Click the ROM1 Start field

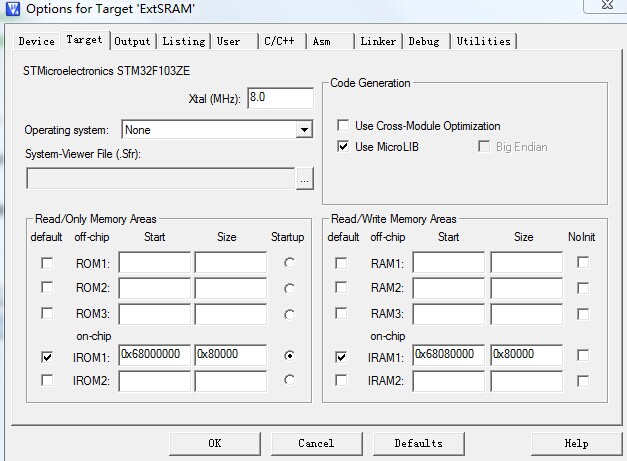click(154, 262)
